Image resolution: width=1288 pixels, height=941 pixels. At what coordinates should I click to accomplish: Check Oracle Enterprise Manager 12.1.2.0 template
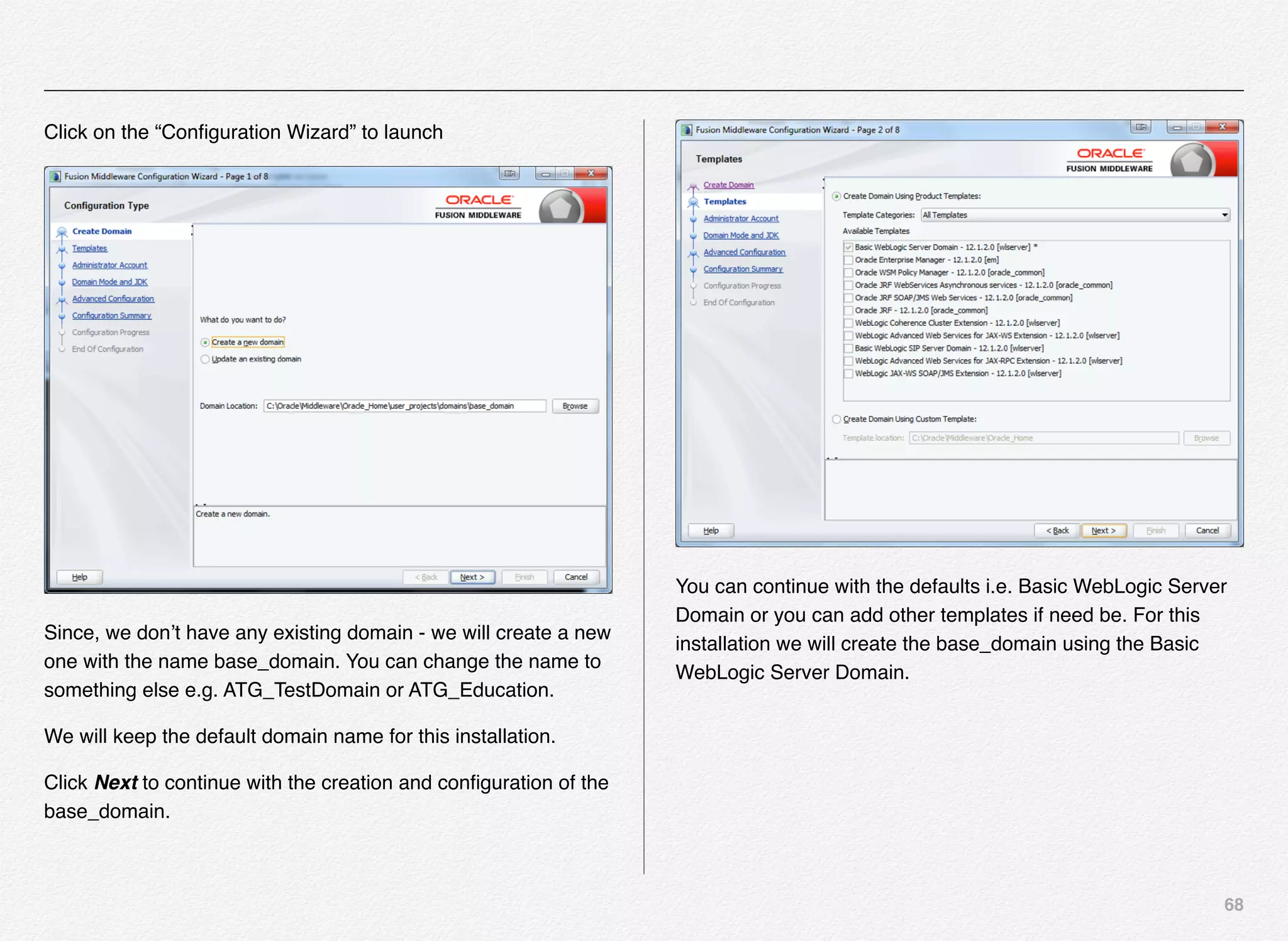(848, 260)
